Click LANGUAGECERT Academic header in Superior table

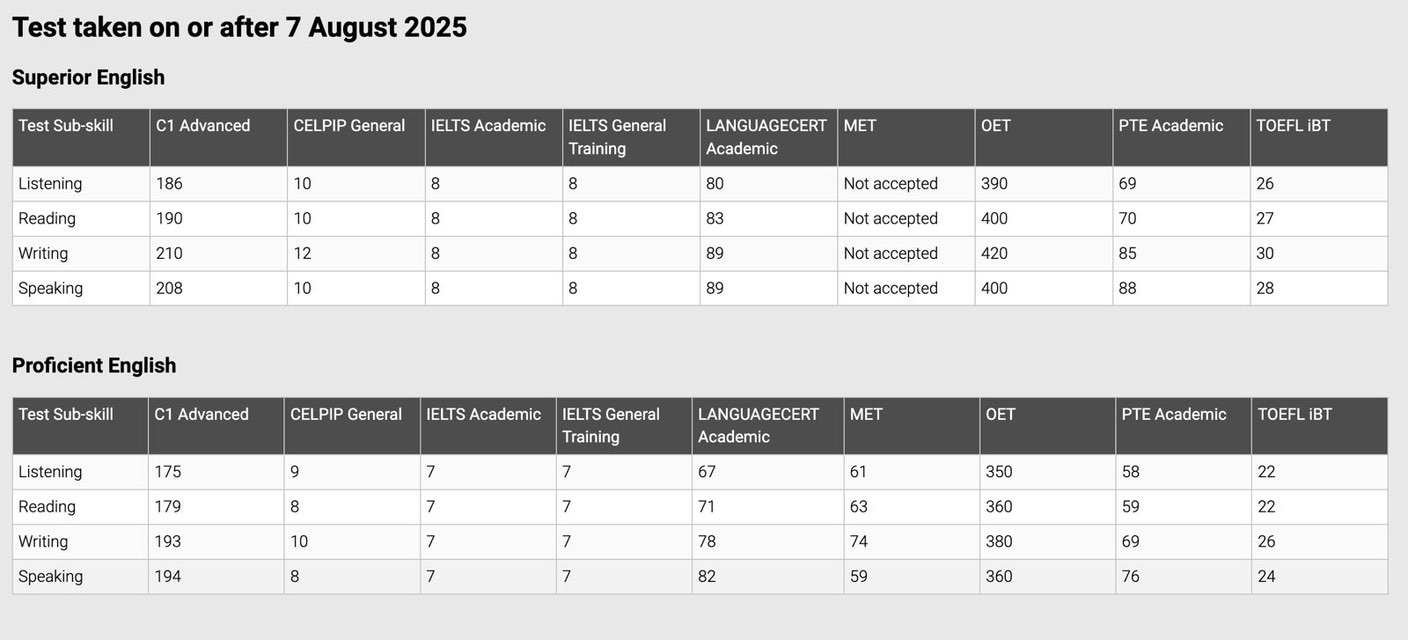pos(766,137)
